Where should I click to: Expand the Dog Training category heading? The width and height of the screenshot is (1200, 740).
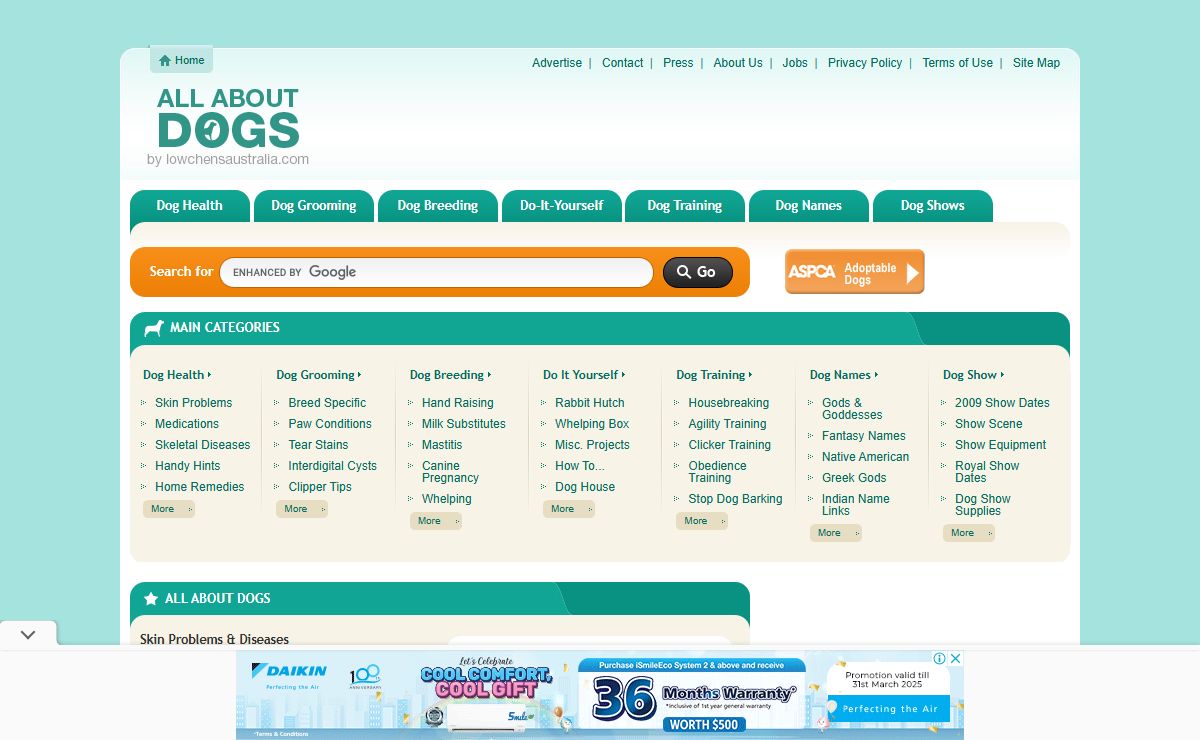714,375
